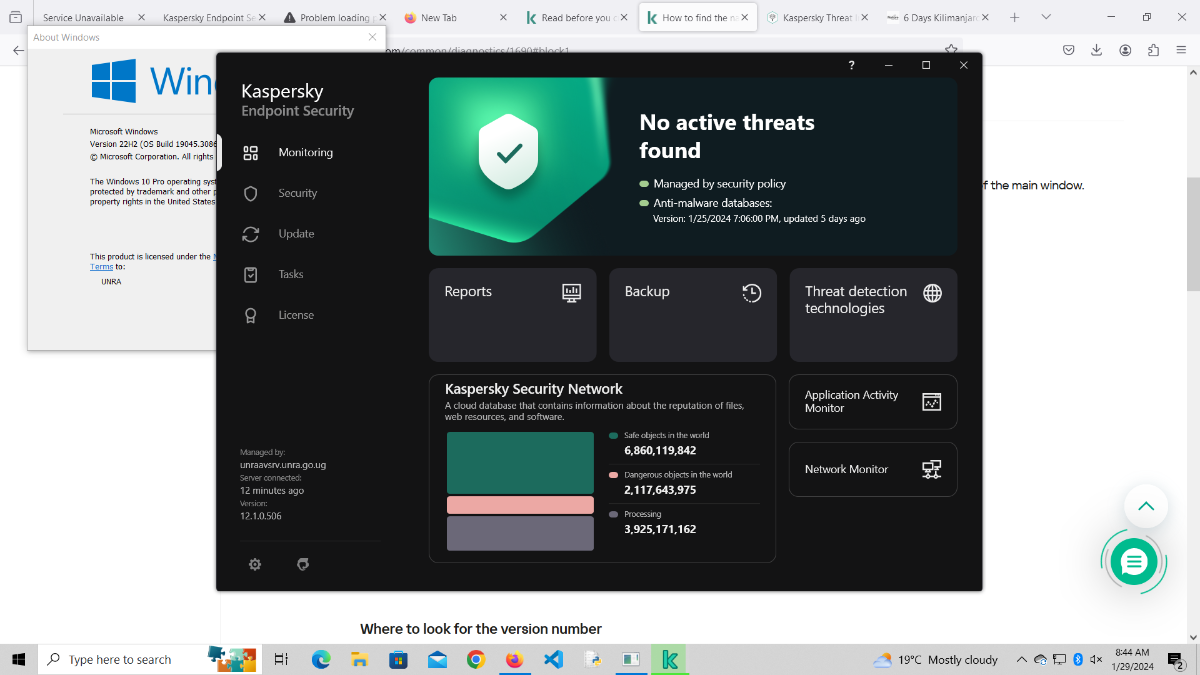Open Microsoft Edge from taskbar
The image size is (1200, 675).
click(x=321, y=659)
